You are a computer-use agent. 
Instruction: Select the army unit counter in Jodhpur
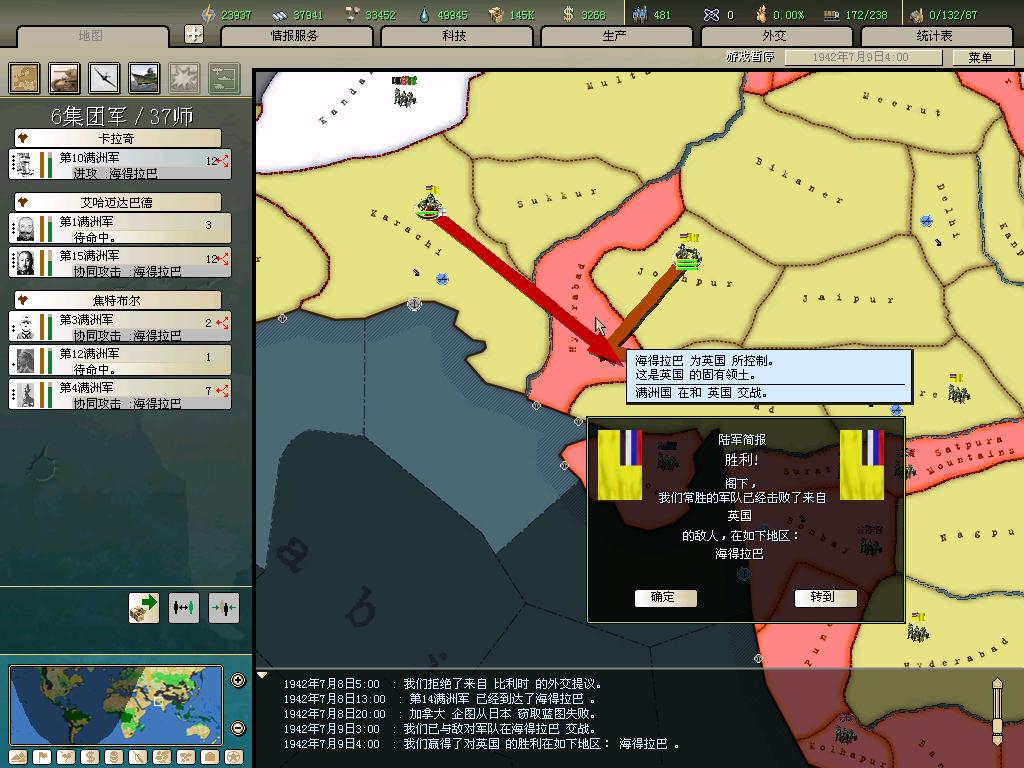(688, 251)
